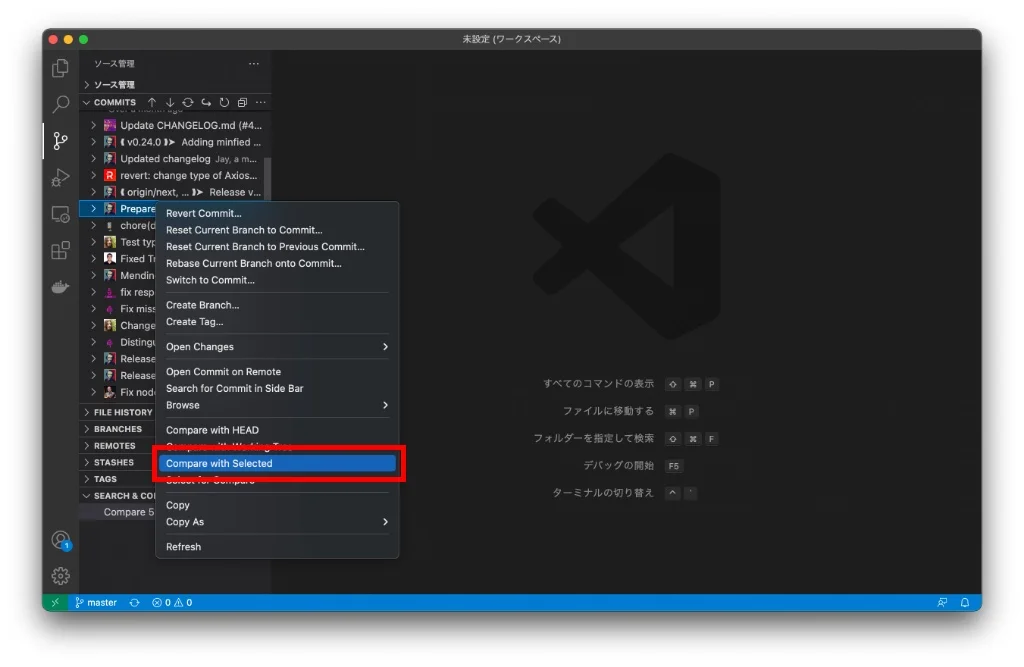Open the Extensions view
Image resolution: width=1024 pixels, height=667 pixels.
[60, 250]
